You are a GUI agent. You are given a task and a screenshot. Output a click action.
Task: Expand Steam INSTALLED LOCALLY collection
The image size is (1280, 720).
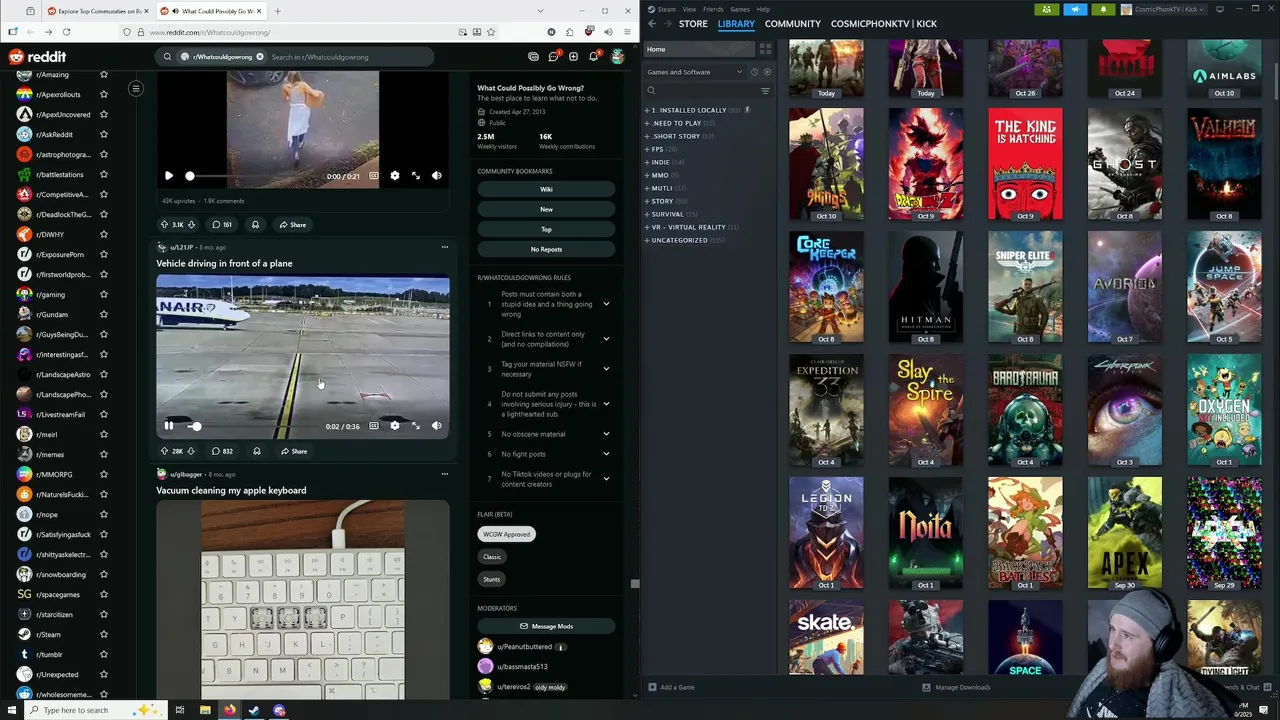(x=648, y=110)
